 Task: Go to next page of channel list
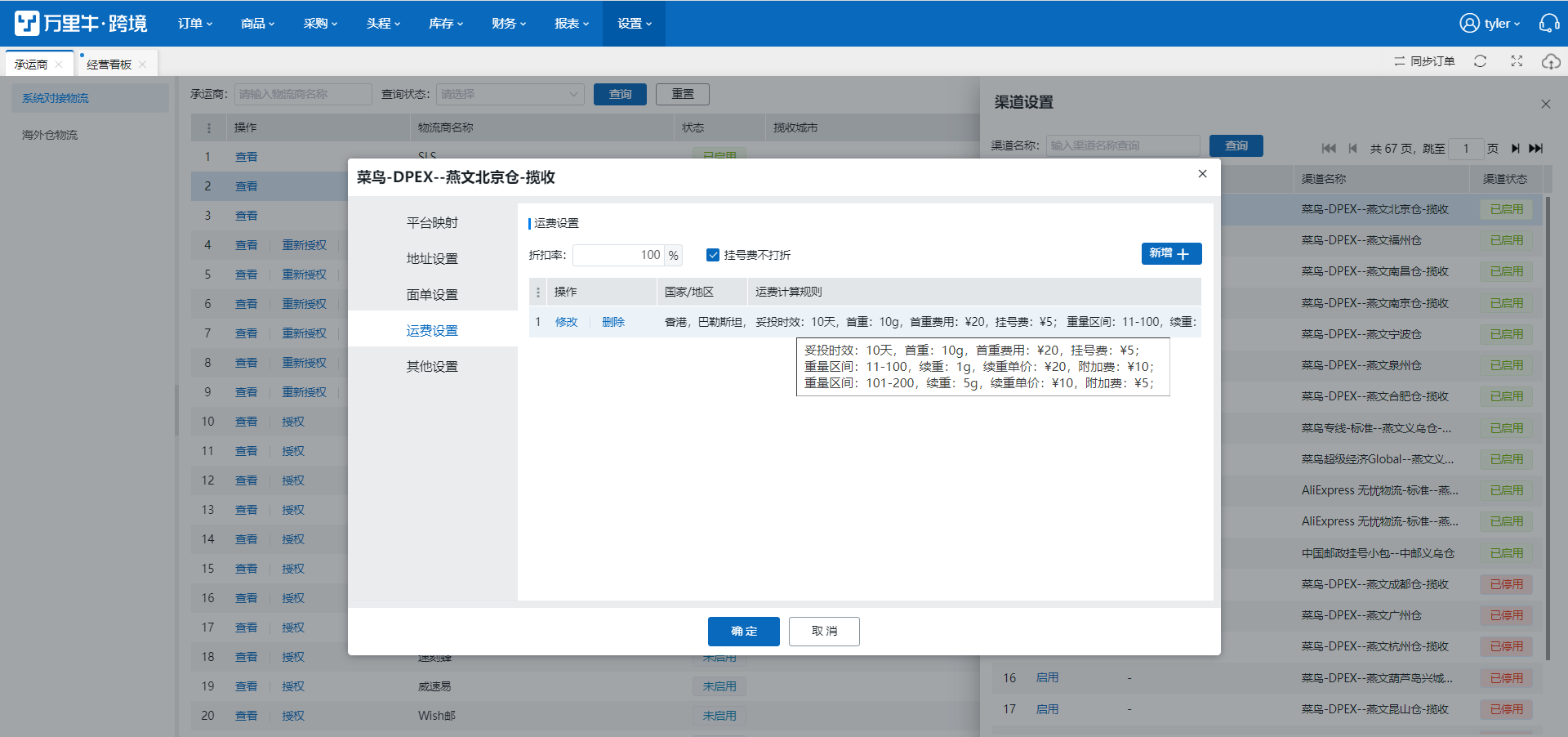1515,148
